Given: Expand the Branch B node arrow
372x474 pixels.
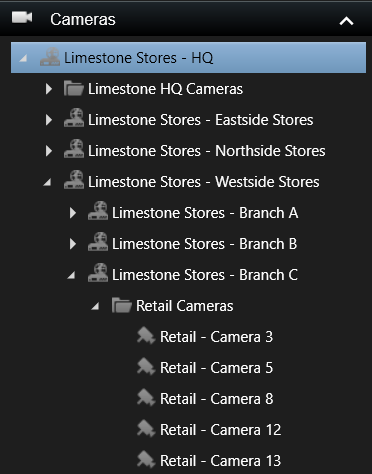Looking at the screenshot, I should coord(73,244).
